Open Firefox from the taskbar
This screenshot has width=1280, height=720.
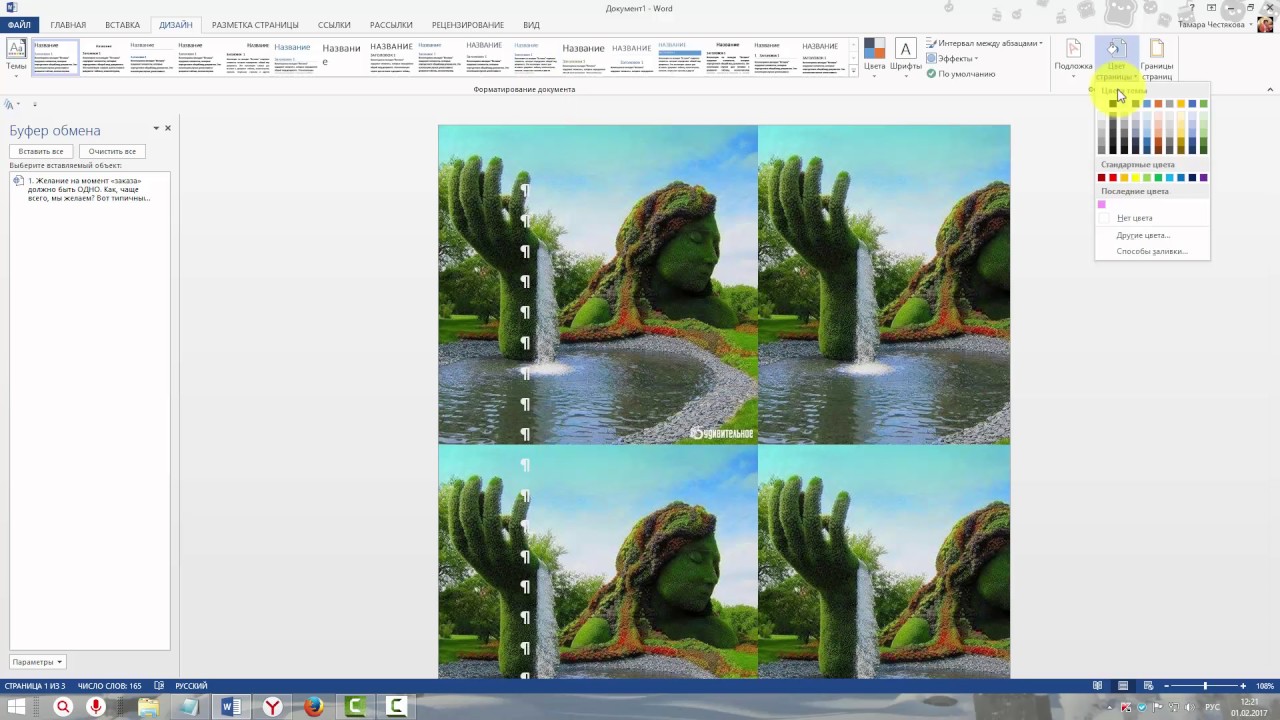pos(314,707)
